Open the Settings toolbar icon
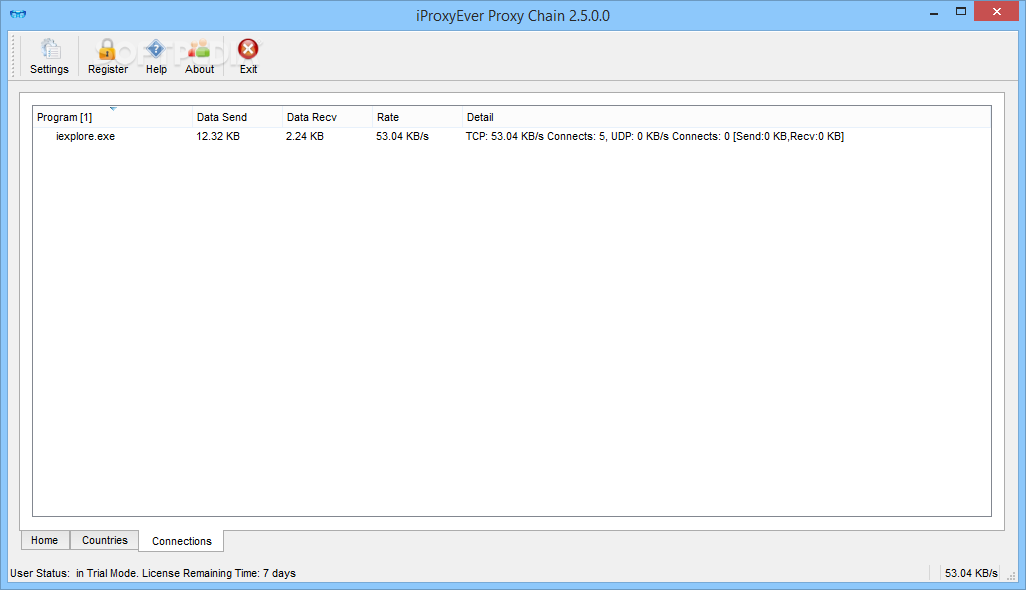This screenshot has height=590, width=1026. (49, 56)
